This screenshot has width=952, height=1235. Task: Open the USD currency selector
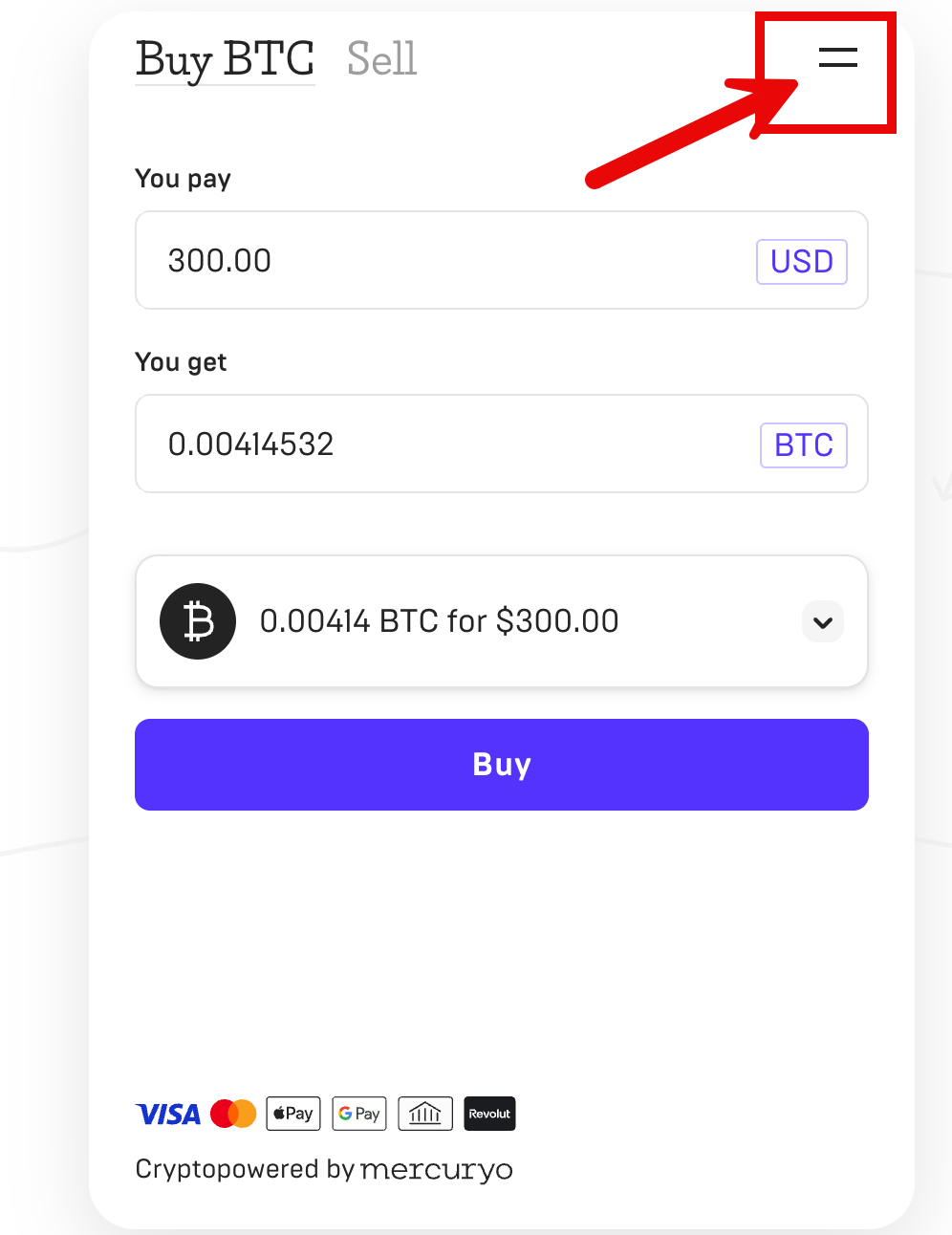pyautogui.click(x=802, y=262)
